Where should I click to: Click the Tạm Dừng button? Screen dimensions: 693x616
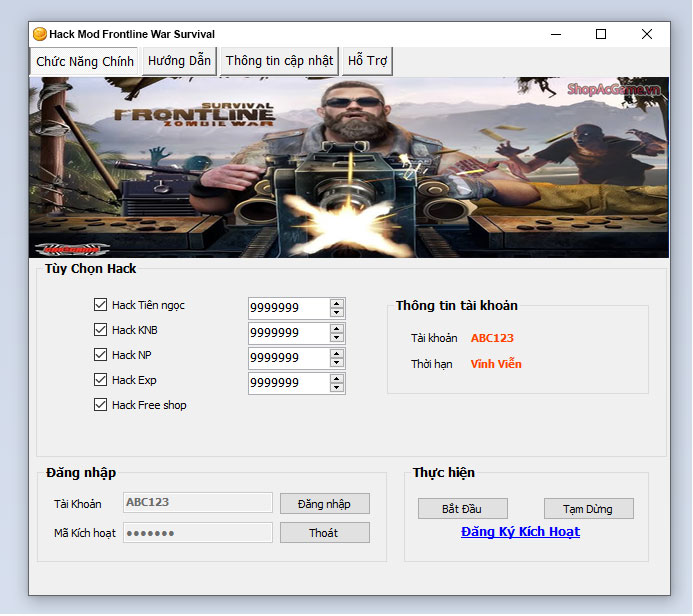tap(589, 509)
